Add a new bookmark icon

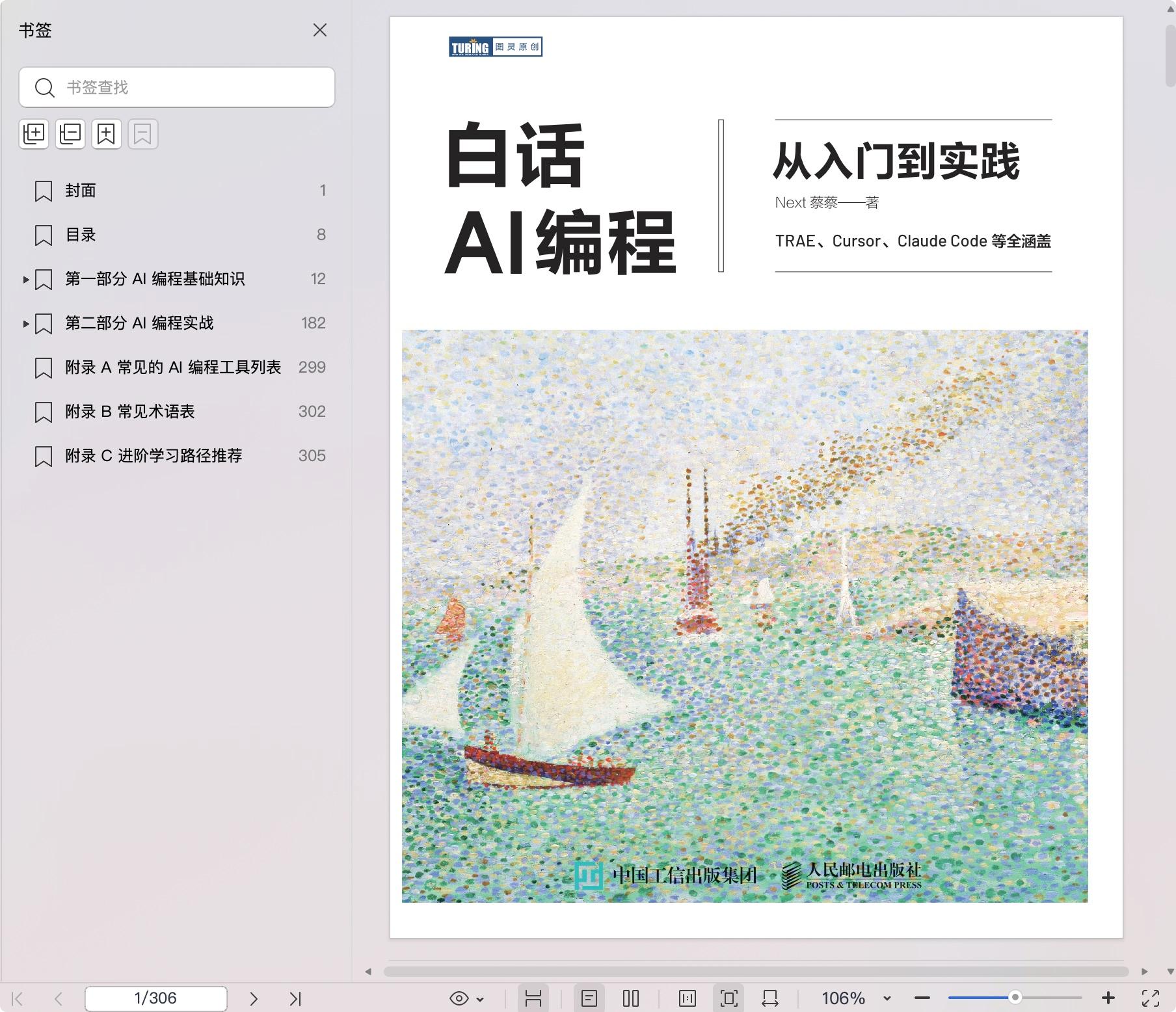[107, 134]
